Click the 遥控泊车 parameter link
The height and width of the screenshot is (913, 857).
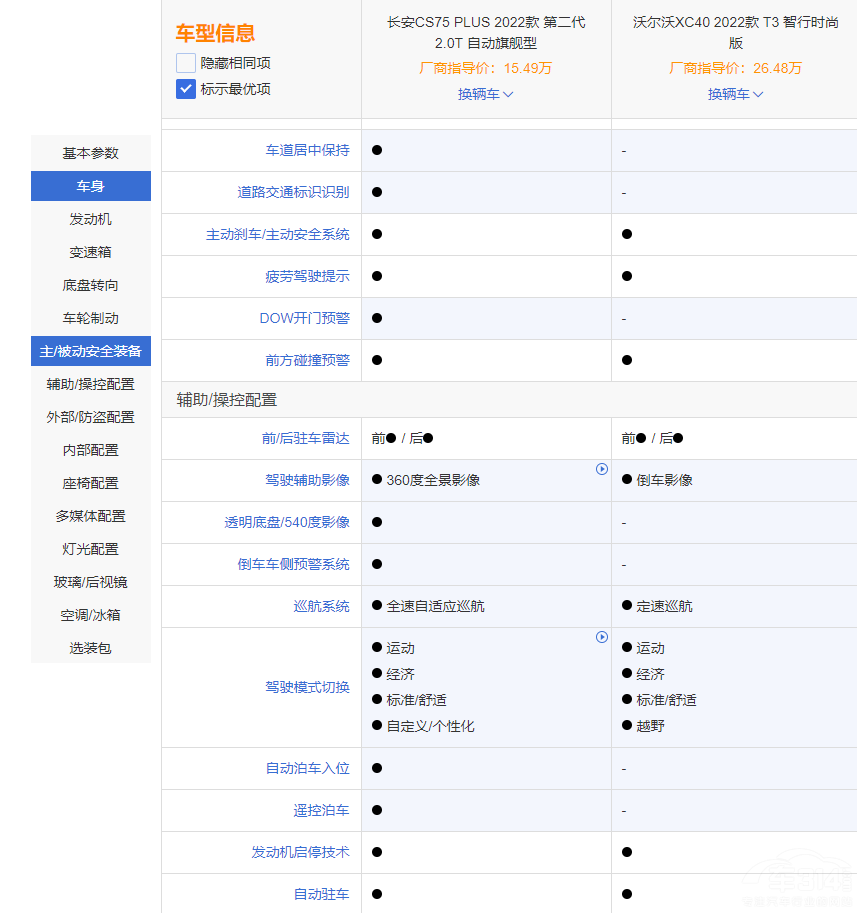pos(322,810)
